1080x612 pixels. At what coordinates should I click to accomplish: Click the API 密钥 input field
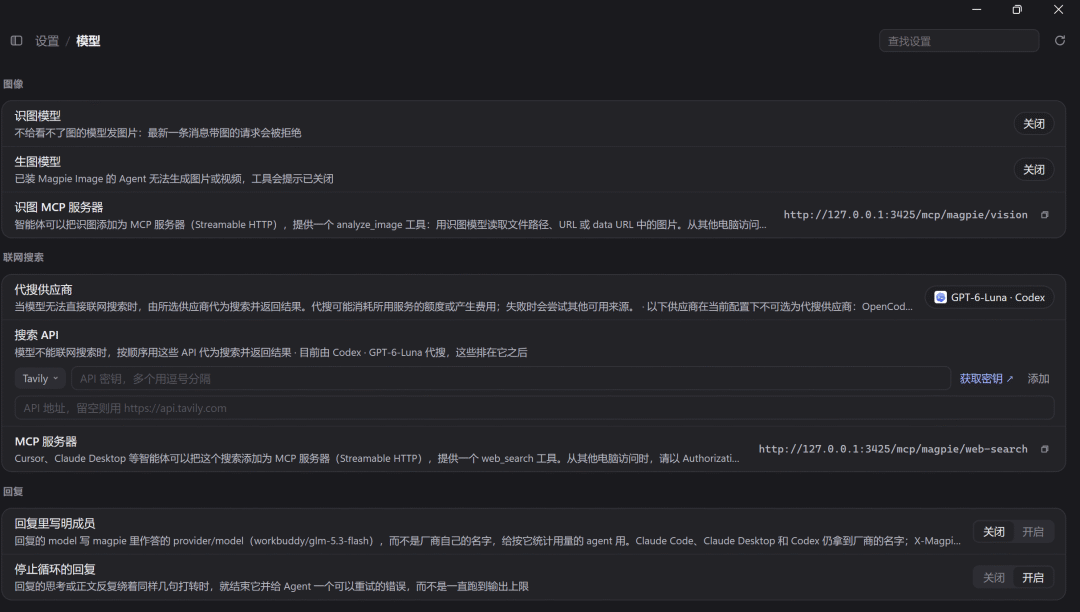click(511, 379)
